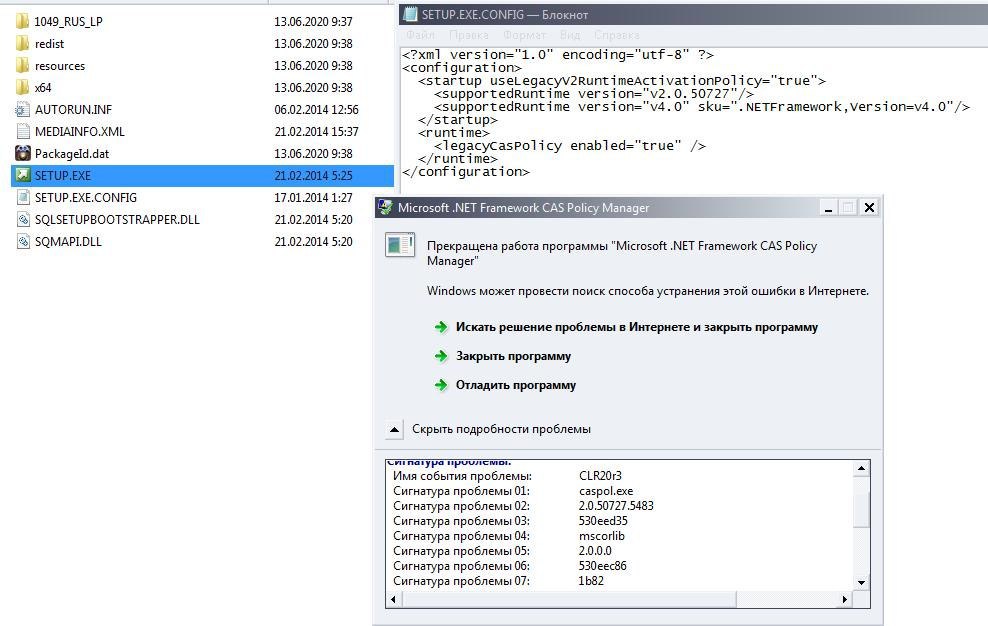Select the 1049_RUS_LP folder icon
This screenshot has width=988, height=626.
(23, 21)
